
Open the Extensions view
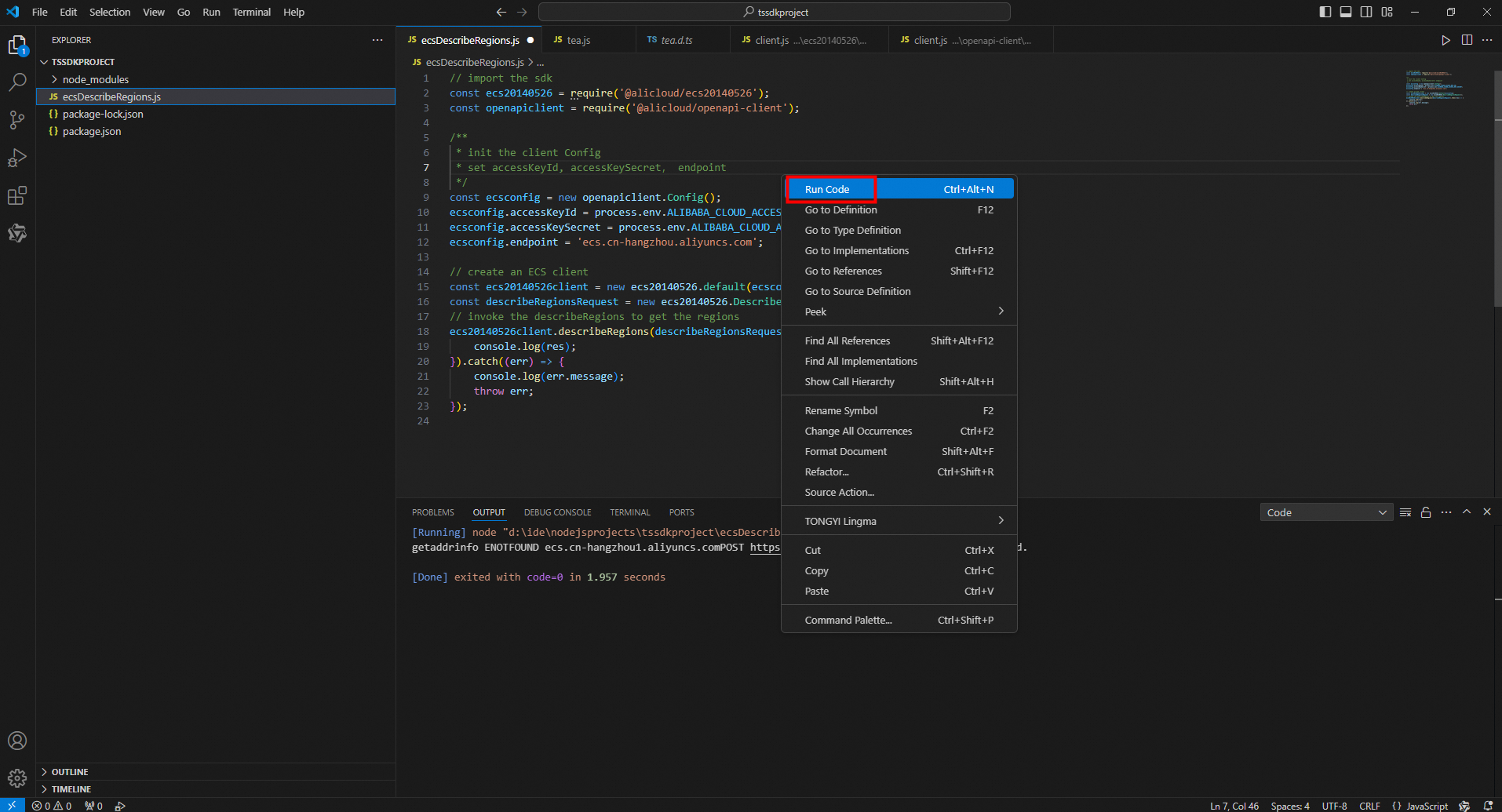[x=17, y=195]
